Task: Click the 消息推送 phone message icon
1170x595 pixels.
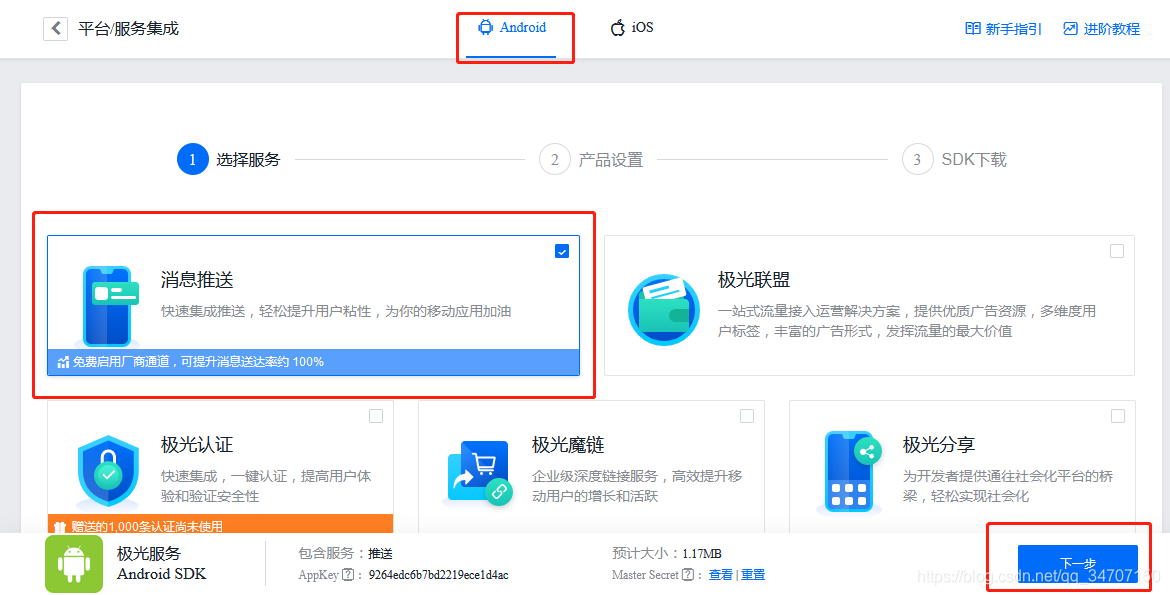Action: point(109,306)
